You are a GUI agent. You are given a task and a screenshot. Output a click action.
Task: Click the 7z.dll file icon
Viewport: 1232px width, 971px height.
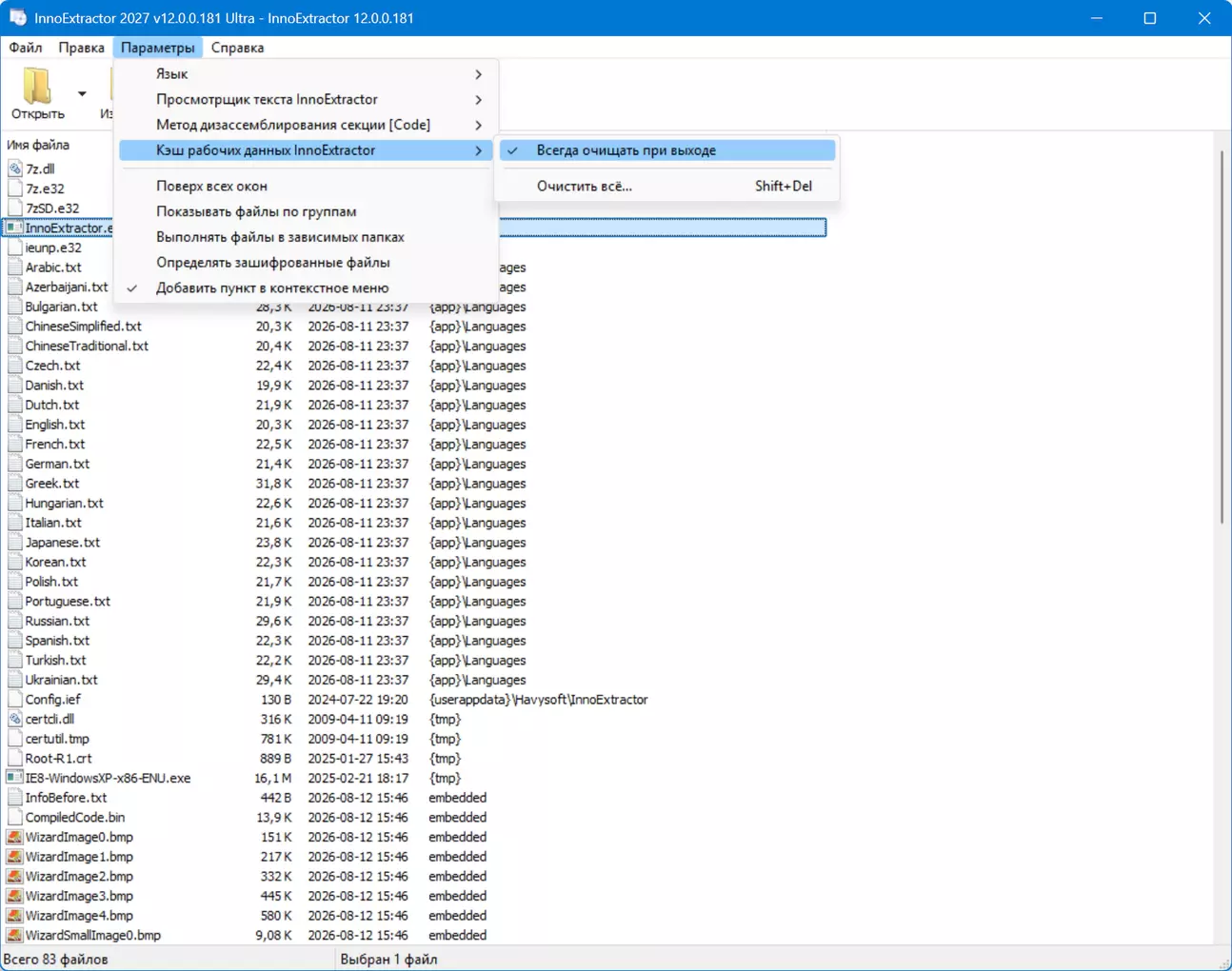pyautogui.click(x=14, y=168)
